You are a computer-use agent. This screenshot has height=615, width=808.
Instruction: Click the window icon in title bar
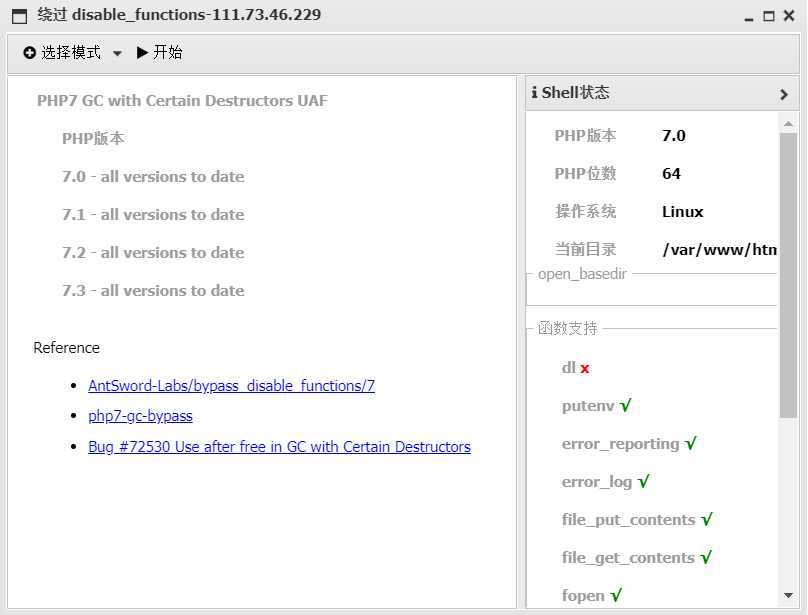(x=19, y=16)
